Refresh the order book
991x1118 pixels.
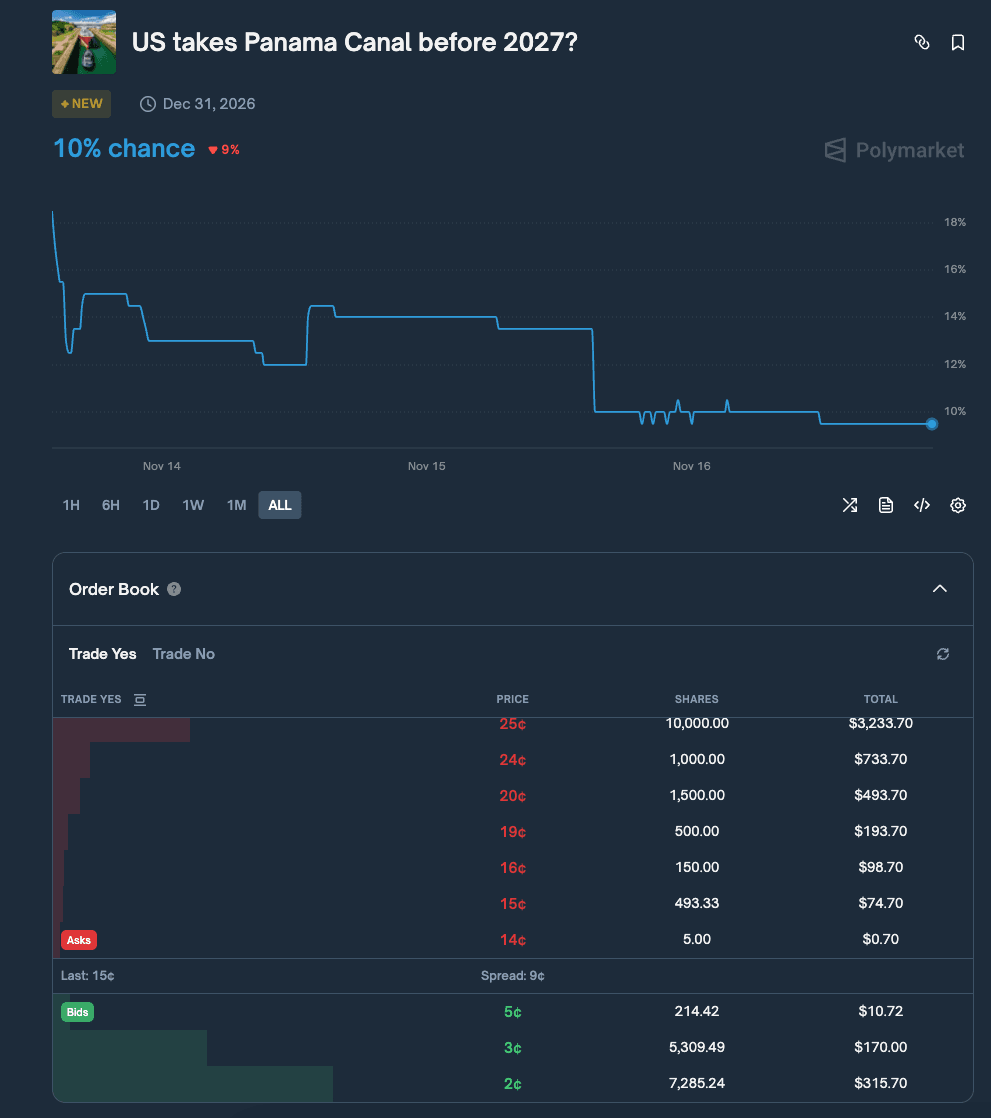click(942, 653)
